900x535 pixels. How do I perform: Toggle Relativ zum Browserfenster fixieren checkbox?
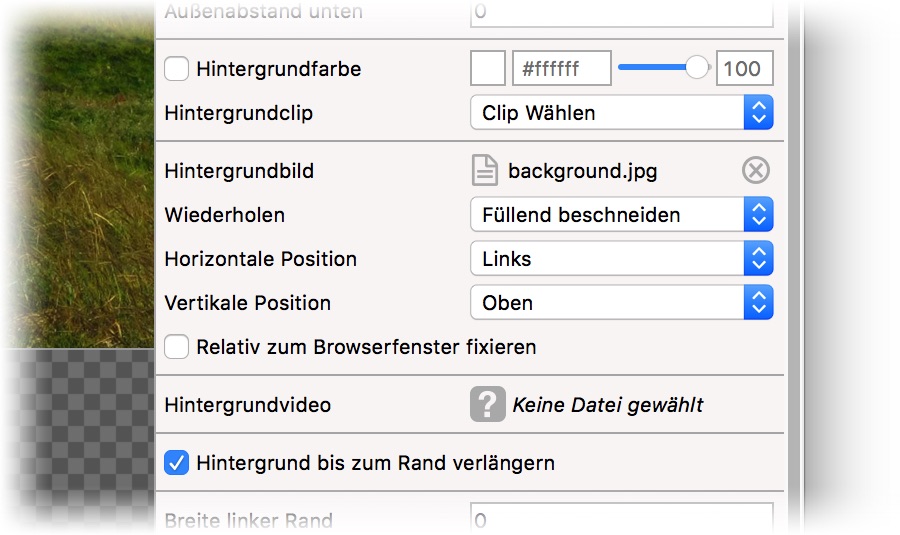(177, 347)
